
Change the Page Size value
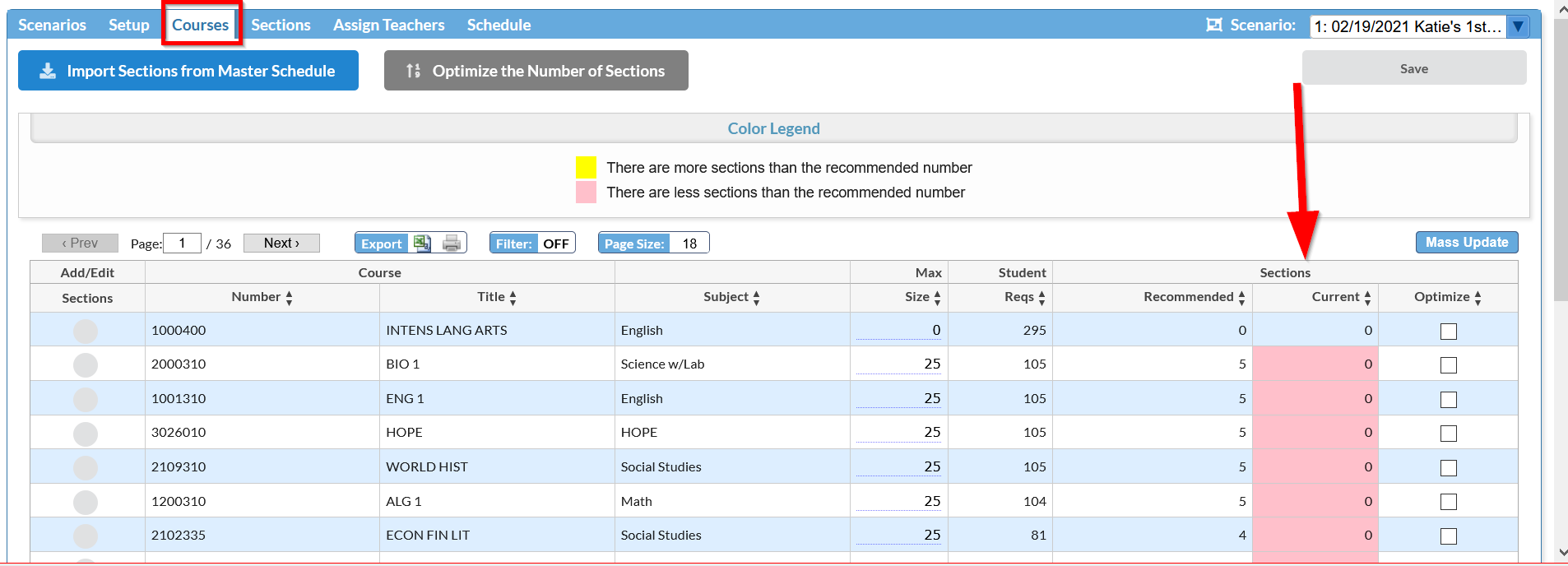689,244
